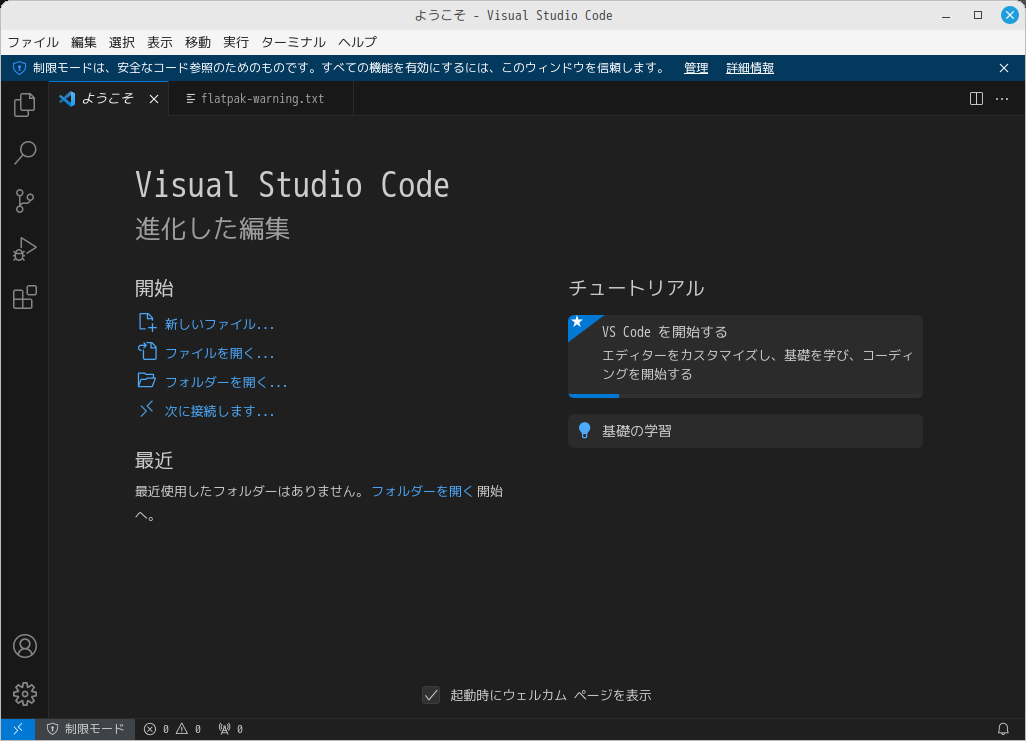Close the ようこそ tab
Viewport: 1026px width, 741px height.
click(x=154, y=99)
